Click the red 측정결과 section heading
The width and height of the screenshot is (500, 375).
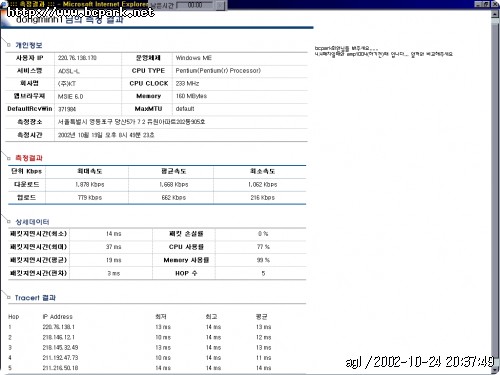(29, 158)
